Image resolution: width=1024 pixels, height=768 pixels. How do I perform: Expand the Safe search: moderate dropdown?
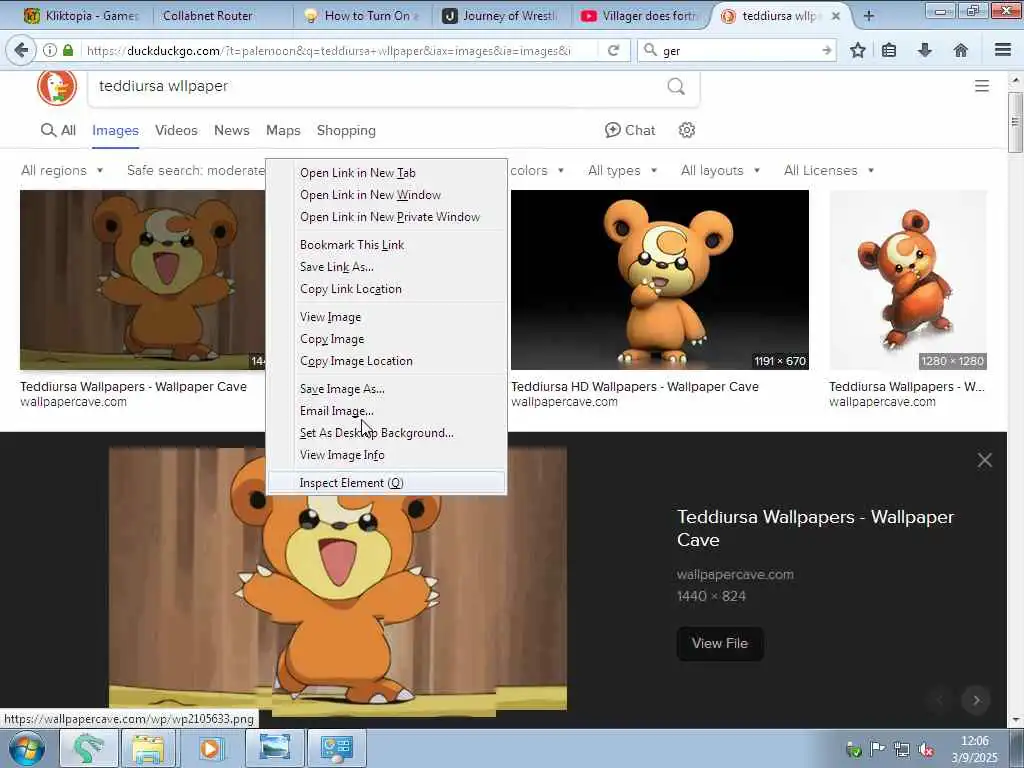(x=196, y=170)
